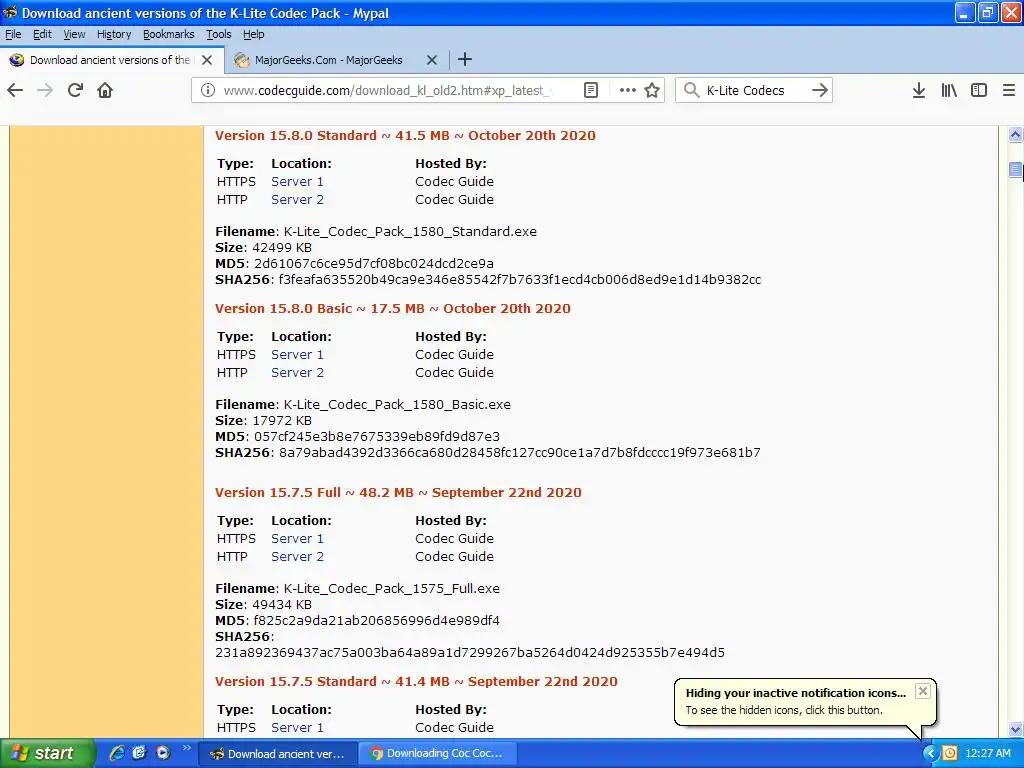
Task: Click the Version 15.8.0 Standard heading
Action: point(405,136)
